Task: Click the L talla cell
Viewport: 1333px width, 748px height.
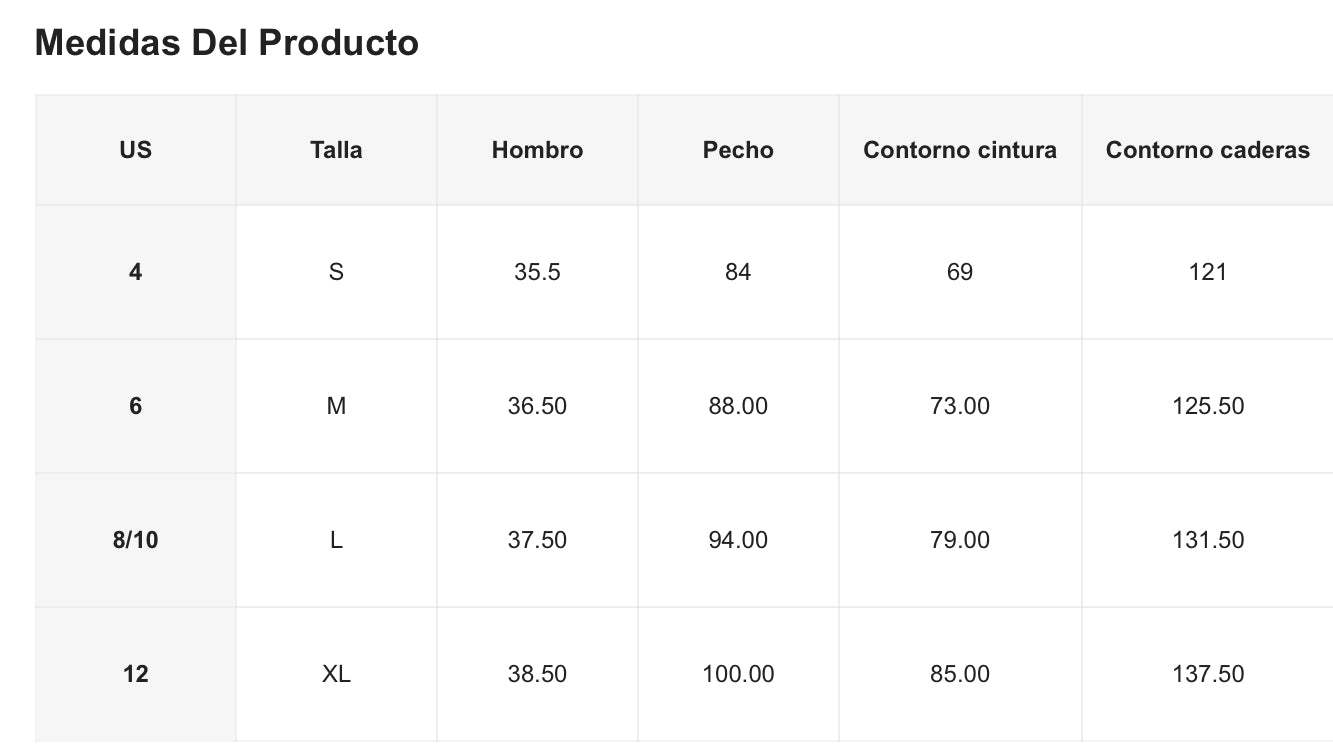Action: (x=336, y=540)
